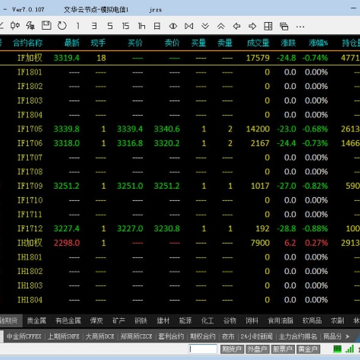Sort by 成交量 column header
Screen dimensions: 360x360
258,43
